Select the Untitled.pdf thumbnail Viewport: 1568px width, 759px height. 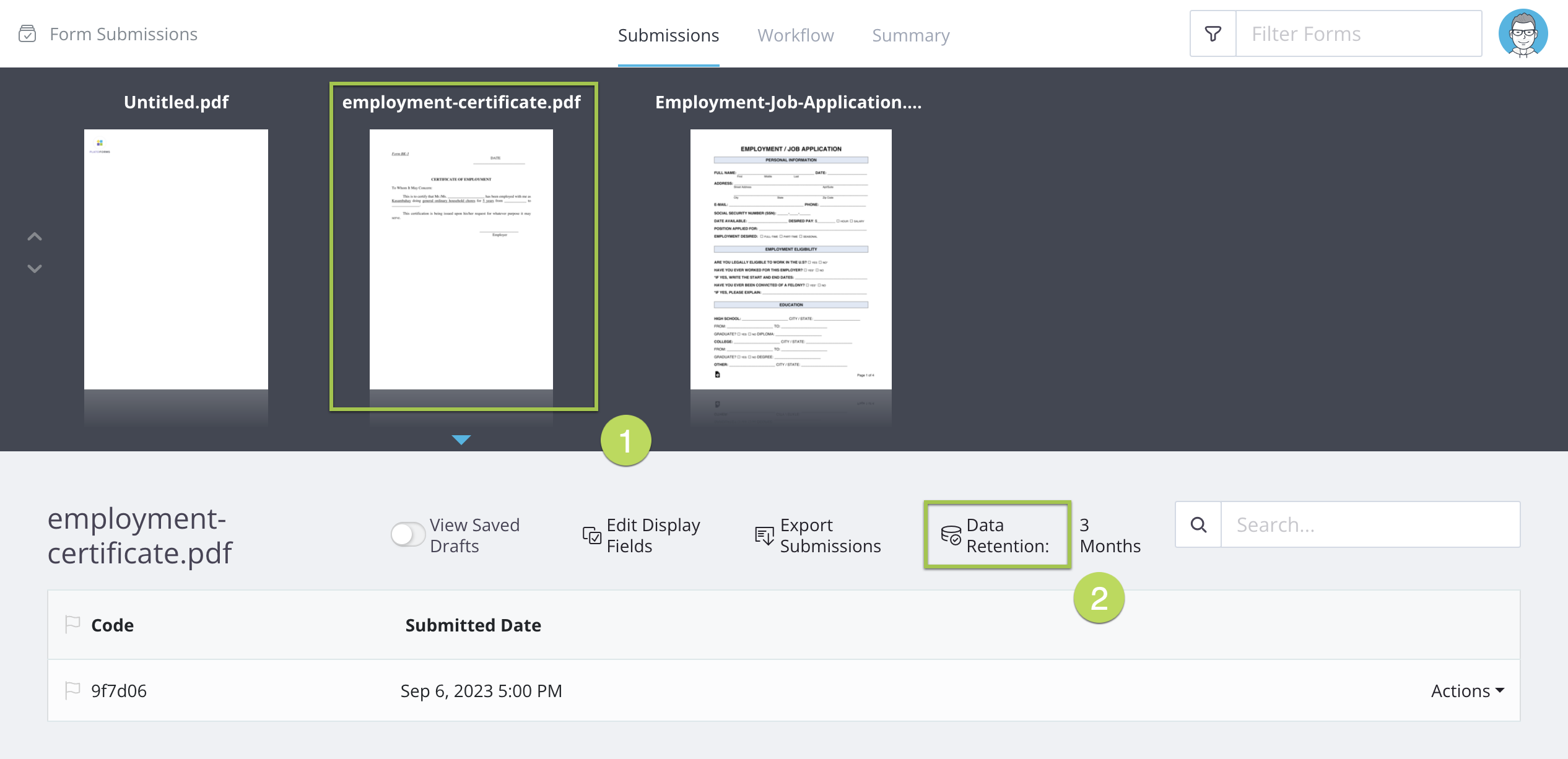point(176,259)
